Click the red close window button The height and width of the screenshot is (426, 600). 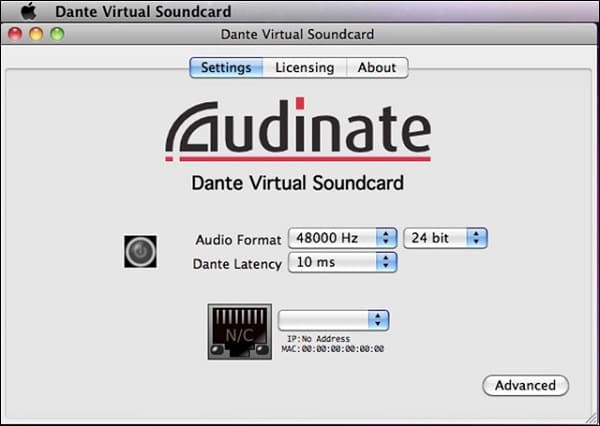click(15, 34)
